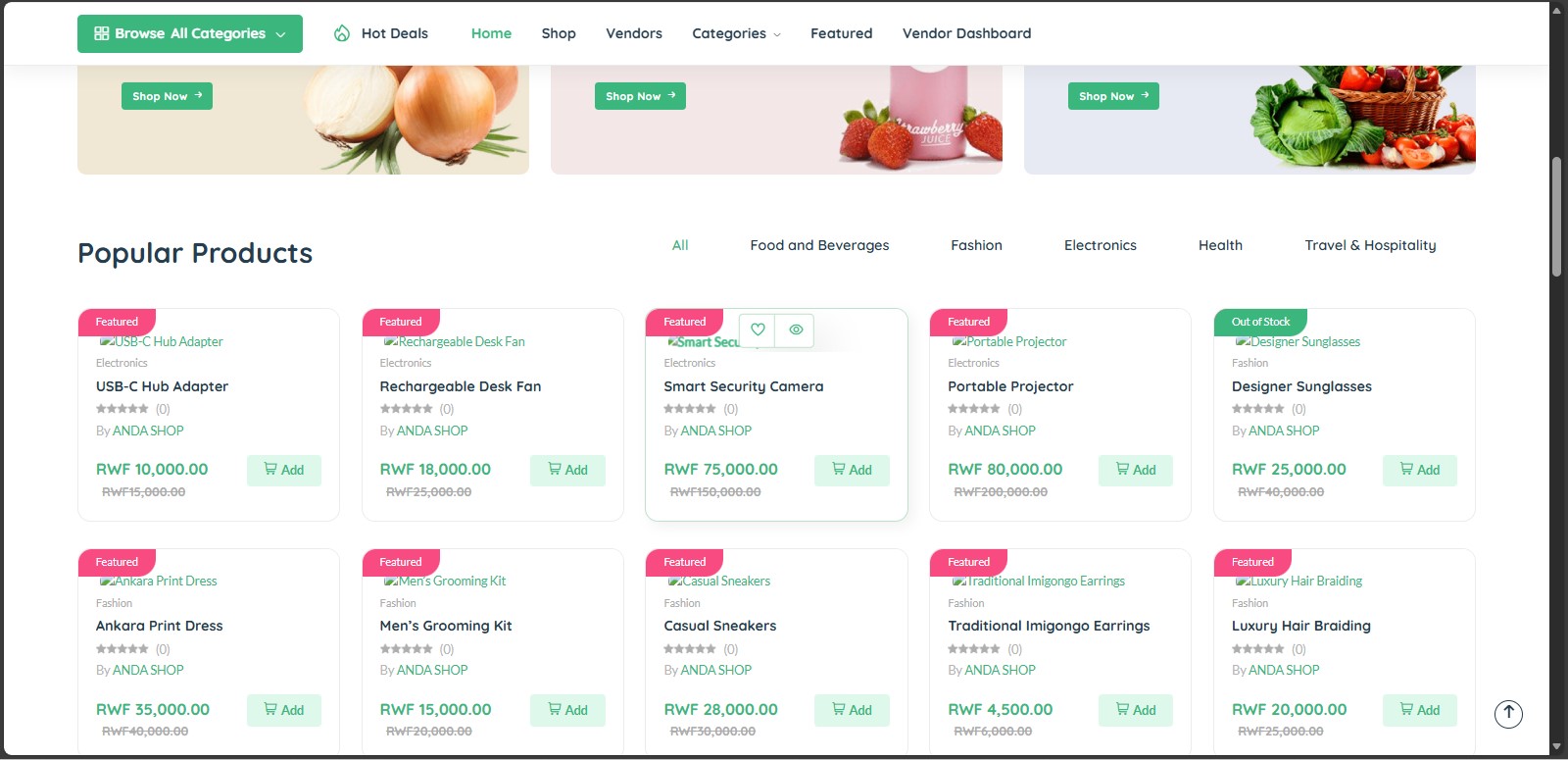Click the wishlist heart icon on Smart Security Camera
Screen dimensions: 1568x760
(758, 330)
